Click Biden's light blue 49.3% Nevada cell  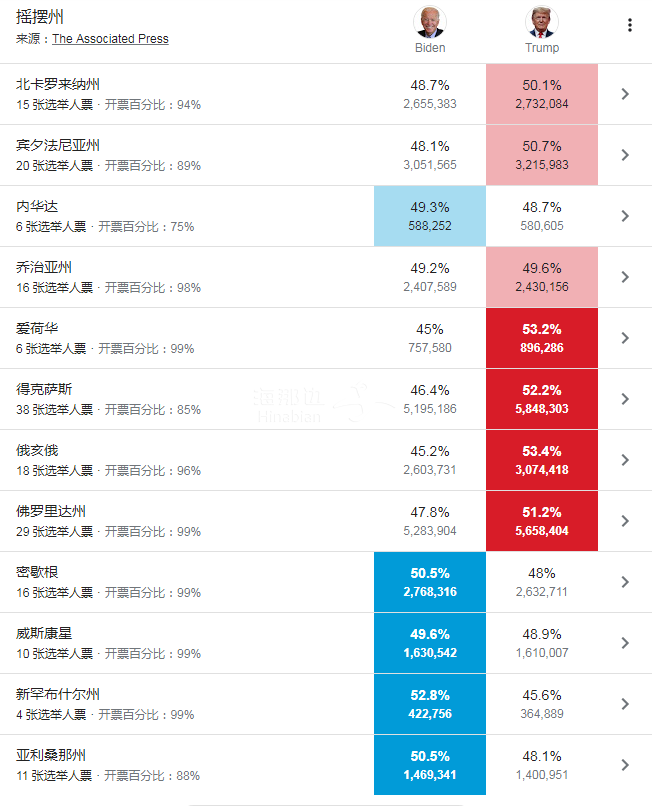click(x=430, y=216)
